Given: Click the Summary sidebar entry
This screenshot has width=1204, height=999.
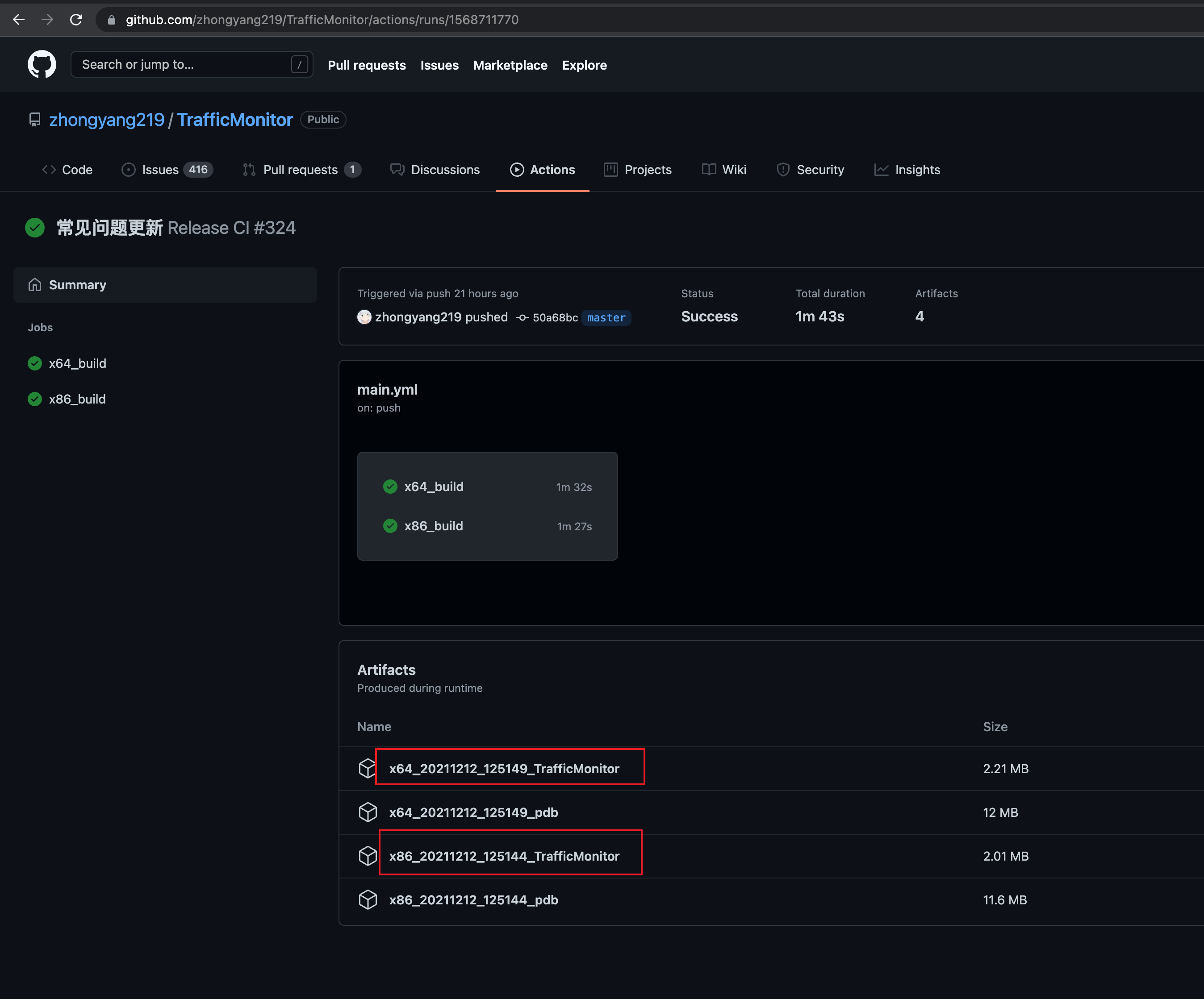Looking at the screenshot, I should 77,284.
